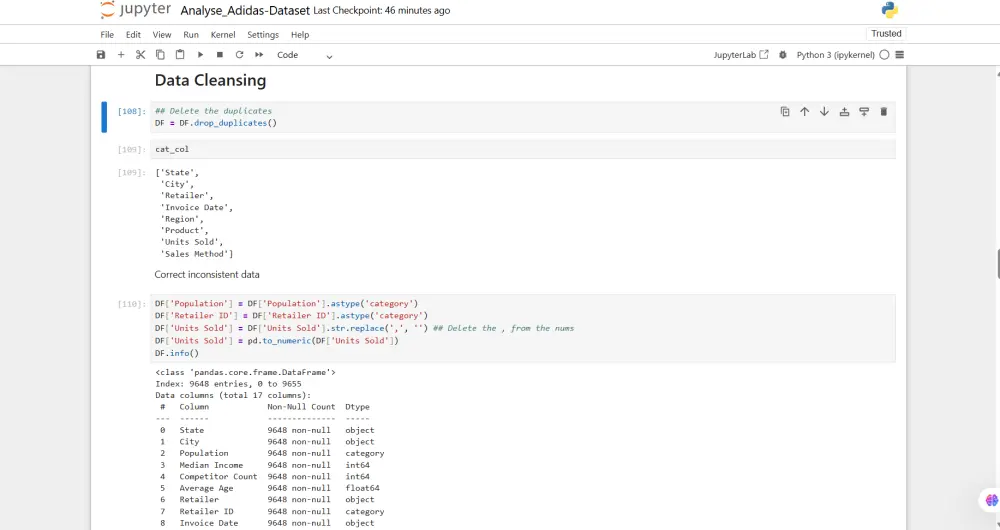Enable the debugger with the bug icon
1000x530 pixels.
783,55
